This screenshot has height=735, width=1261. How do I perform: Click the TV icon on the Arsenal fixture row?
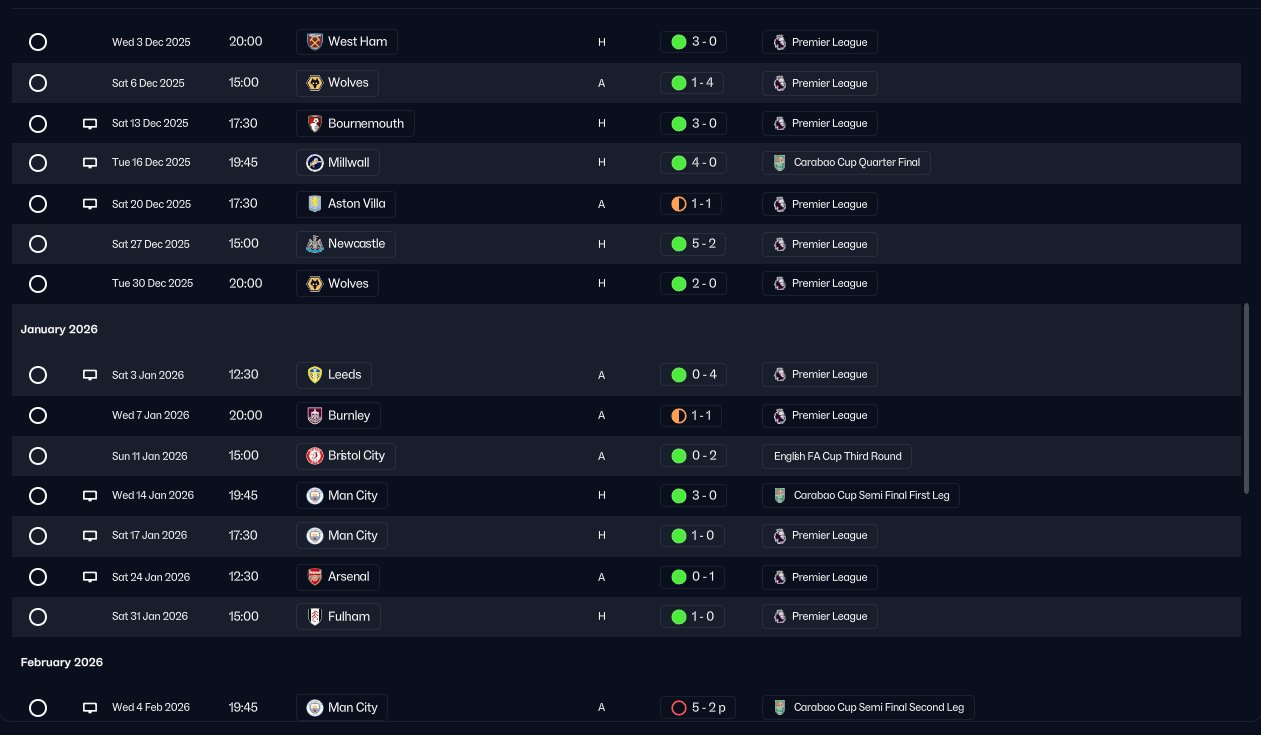(90, 577)
